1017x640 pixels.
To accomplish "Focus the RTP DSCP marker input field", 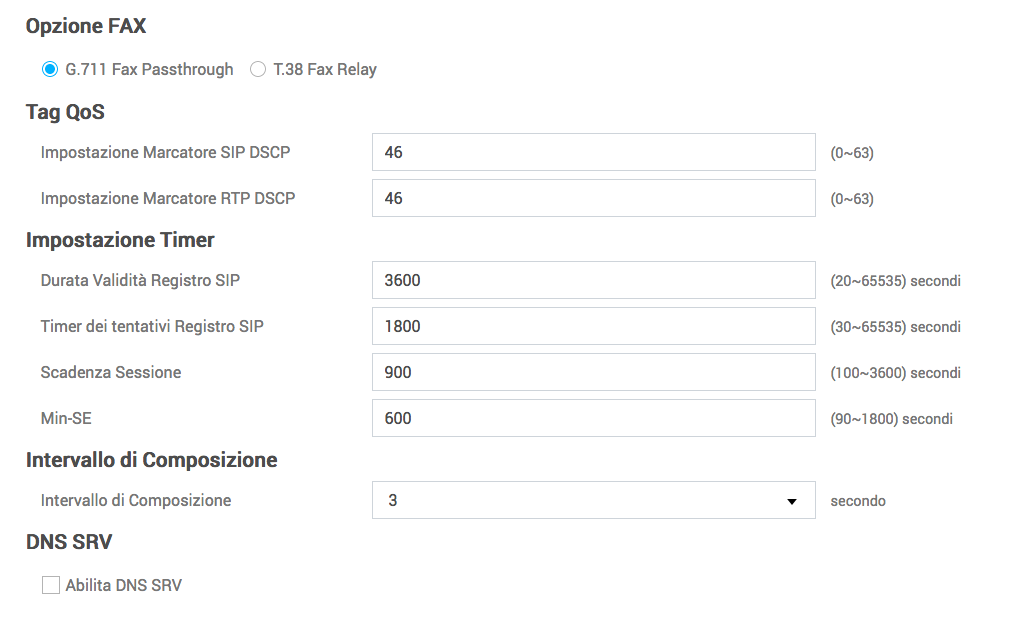I will [593, 198].
